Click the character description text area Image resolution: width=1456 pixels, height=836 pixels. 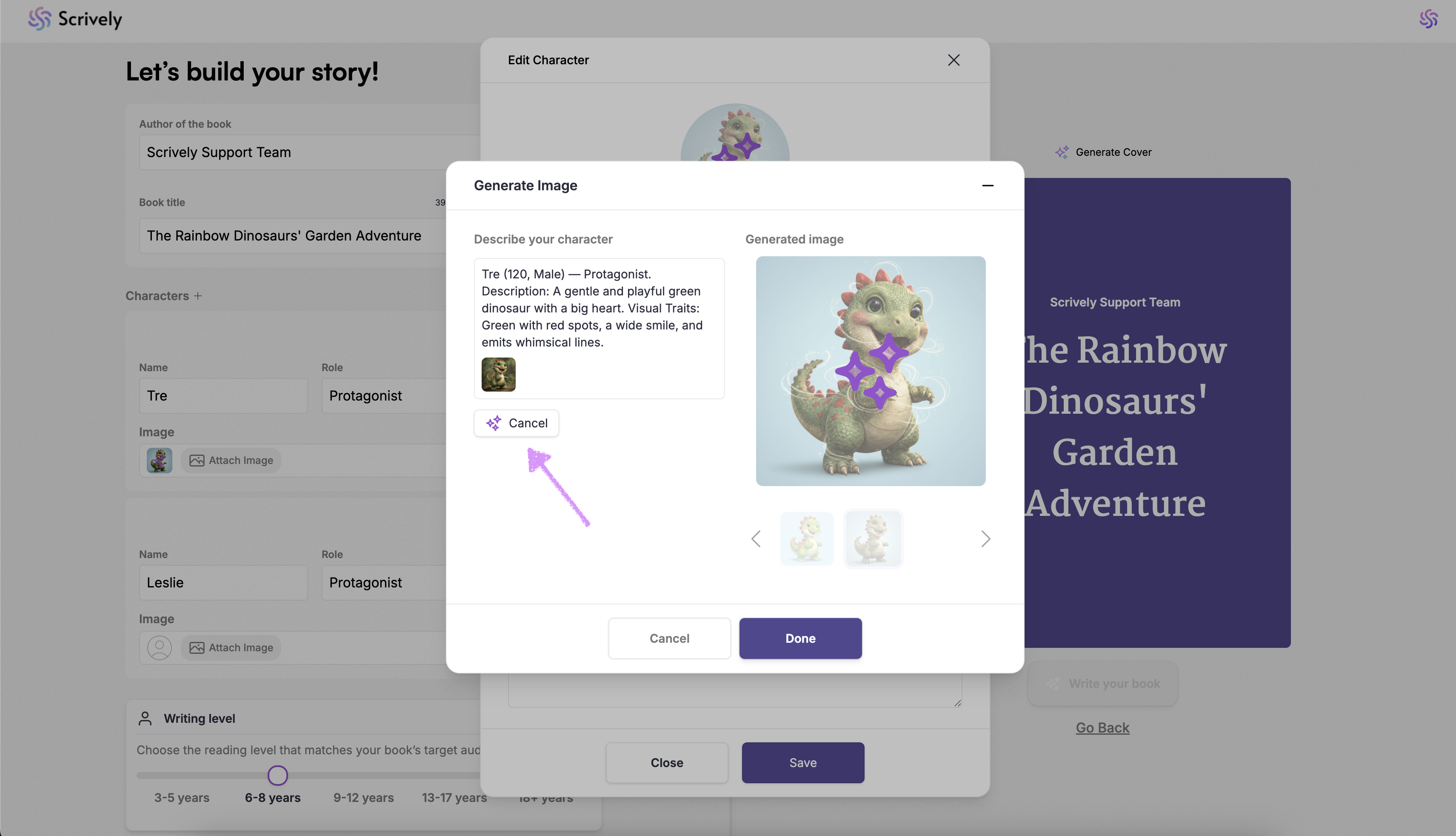tap(599, 308)
